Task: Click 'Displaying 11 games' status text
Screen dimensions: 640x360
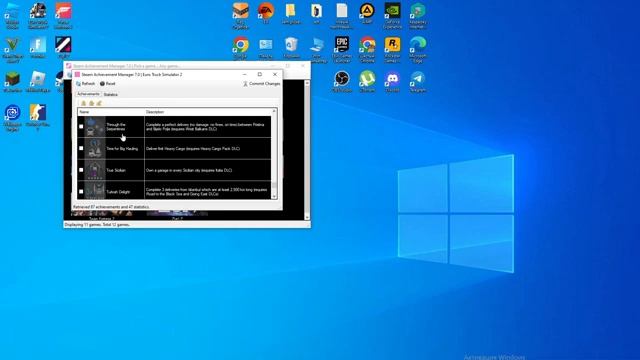Action: coord(97,224)
